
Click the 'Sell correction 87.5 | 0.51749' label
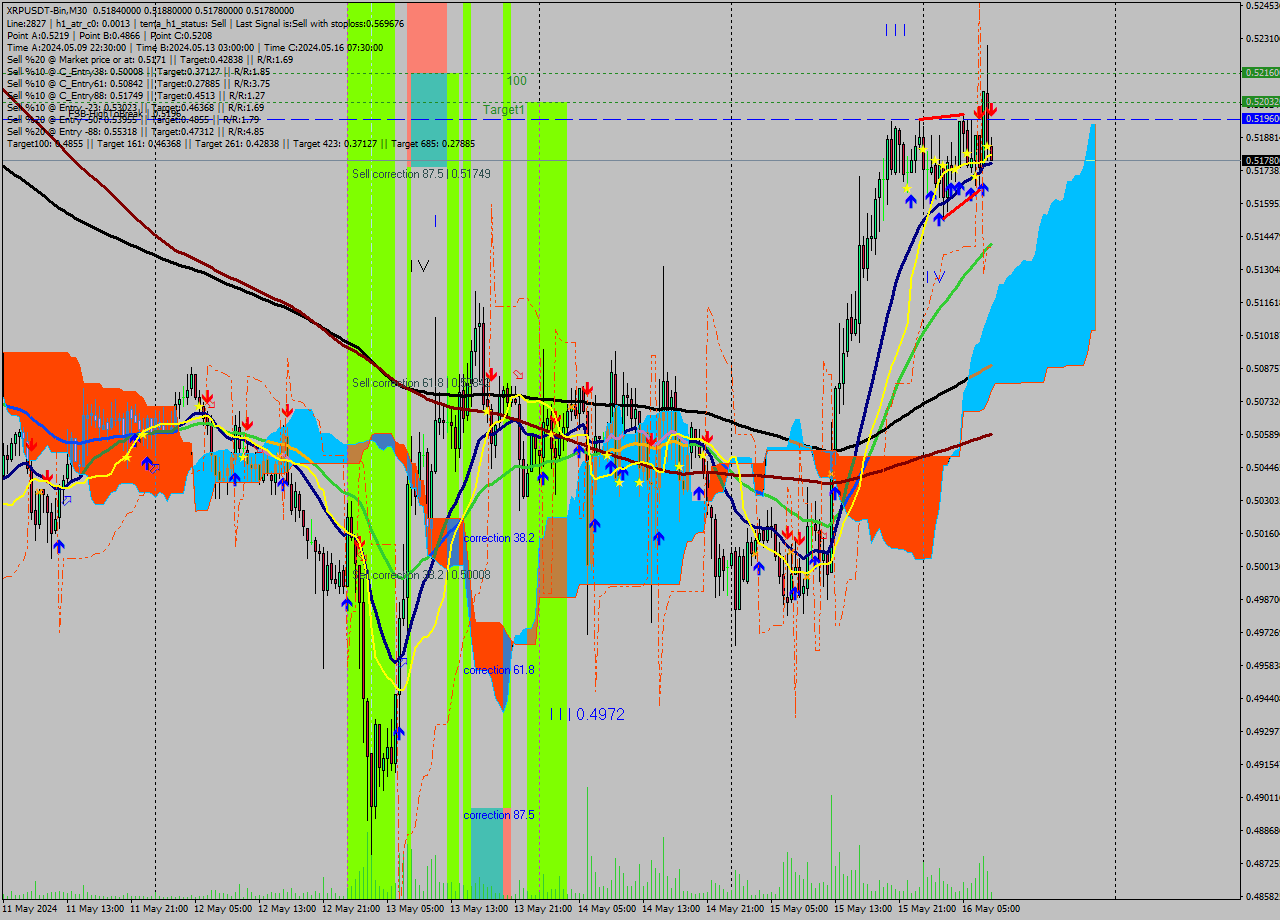[421, 174]
